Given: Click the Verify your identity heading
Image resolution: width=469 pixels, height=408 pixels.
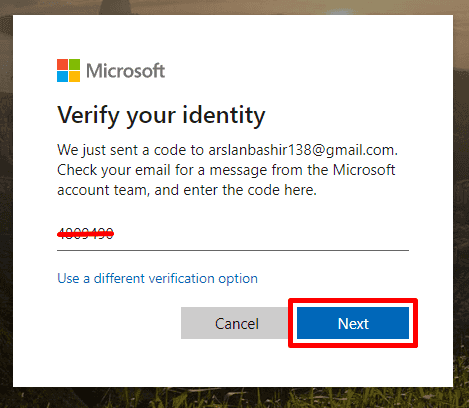Looking at the screenshot, I should tap(161, 115).
